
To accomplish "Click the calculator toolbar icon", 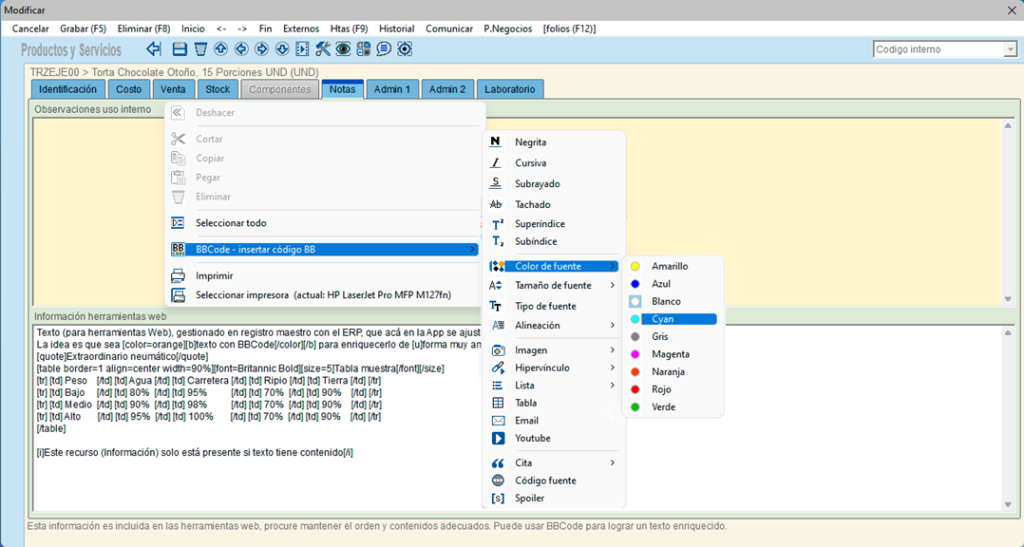I will point(363,49).
